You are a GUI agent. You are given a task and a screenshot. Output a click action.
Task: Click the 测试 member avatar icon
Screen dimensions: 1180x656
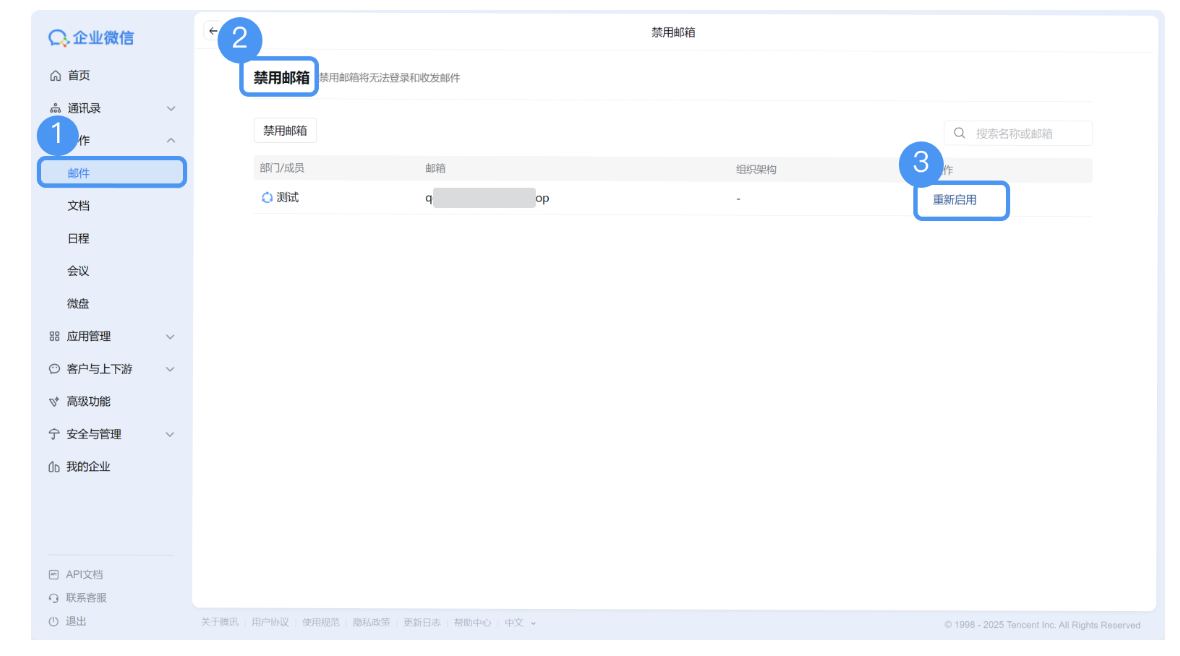(x=267, y=198)
